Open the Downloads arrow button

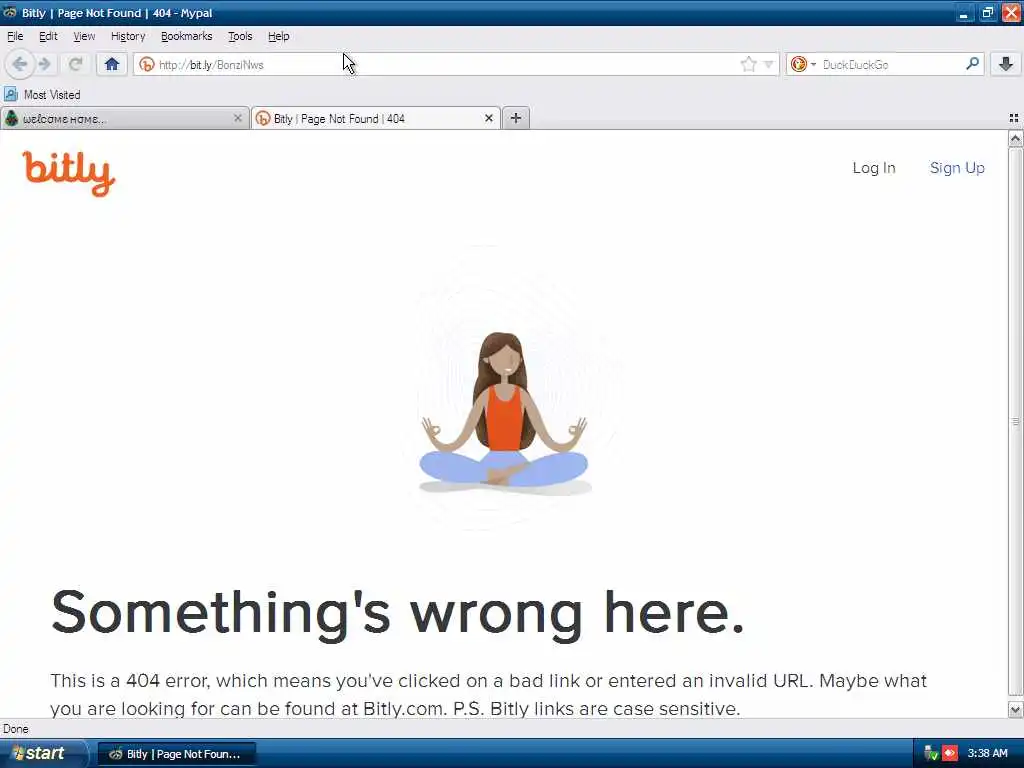pos(1006,64)
